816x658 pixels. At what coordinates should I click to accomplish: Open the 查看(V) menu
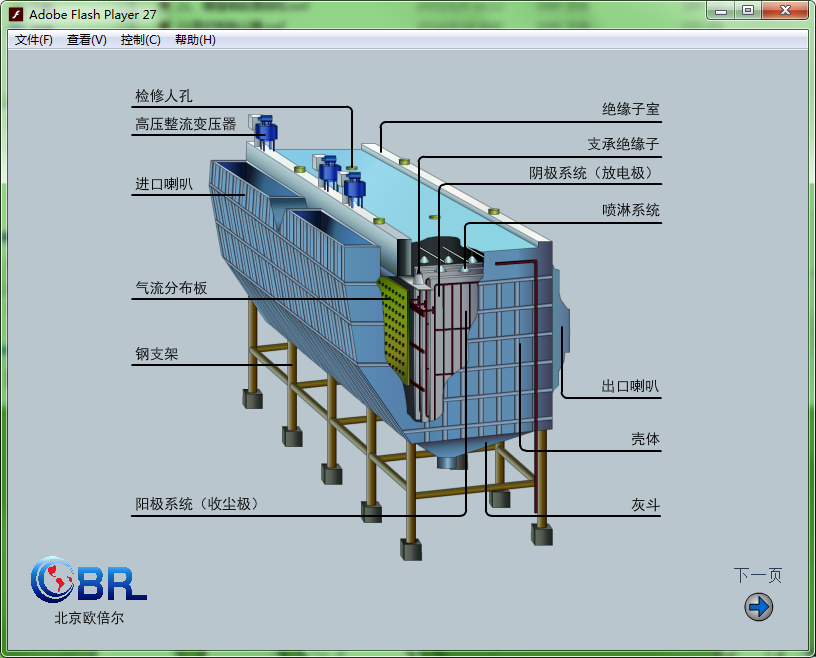tap(87, 40)
